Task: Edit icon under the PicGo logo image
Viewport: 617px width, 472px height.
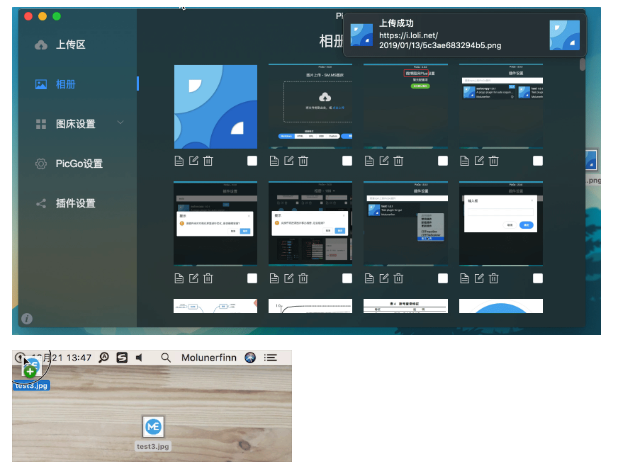Action: click(194, 160)
